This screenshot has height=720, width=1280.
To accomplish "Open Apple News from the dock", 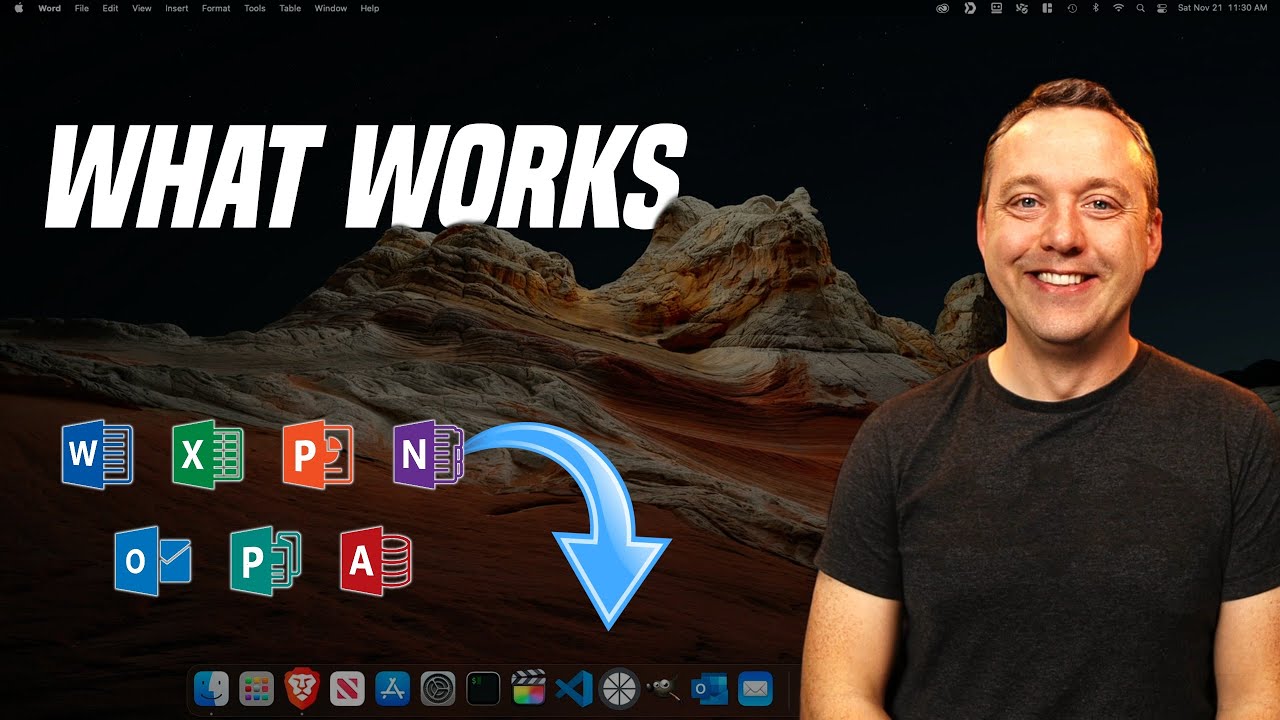I will coord(347,689).
